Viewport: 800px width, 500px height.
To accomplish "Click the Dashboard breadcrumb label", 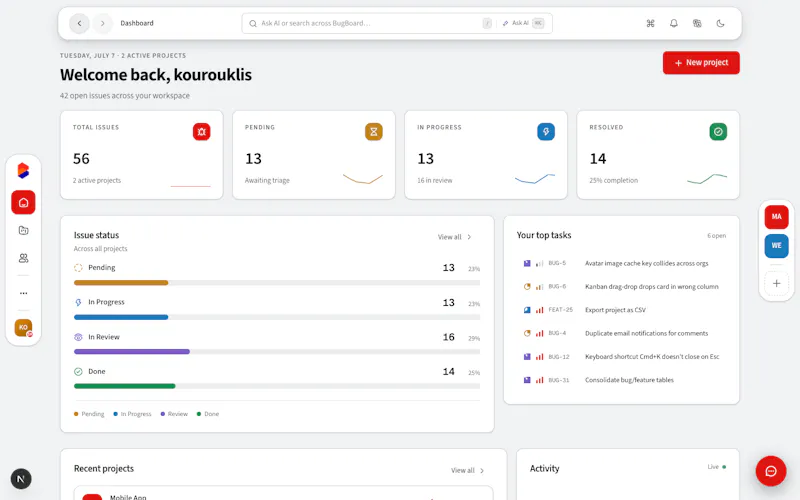I will click(x=137, y=23).
